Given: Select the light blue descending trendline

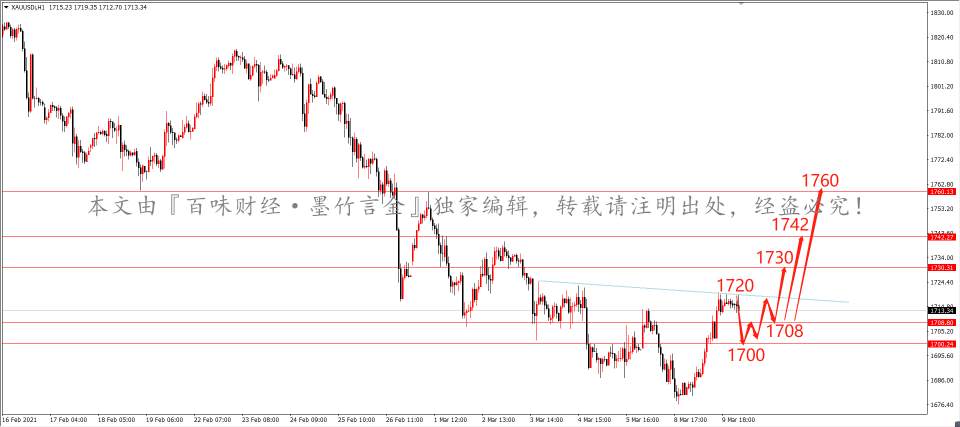Looking at the screenshot, I should (692, 291).
